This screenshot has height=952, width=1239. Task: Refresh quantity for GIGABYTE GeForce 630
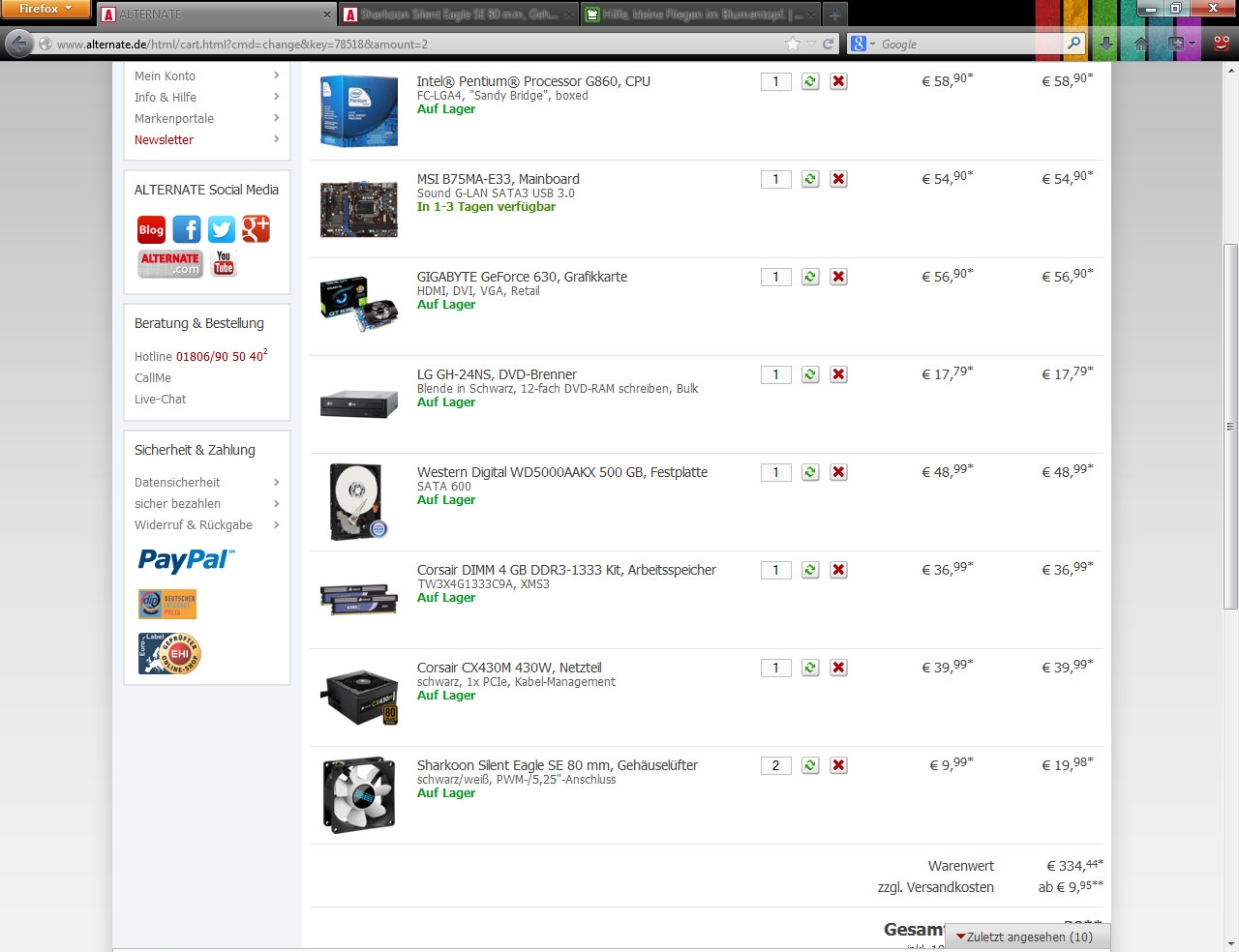pos(810,277)
